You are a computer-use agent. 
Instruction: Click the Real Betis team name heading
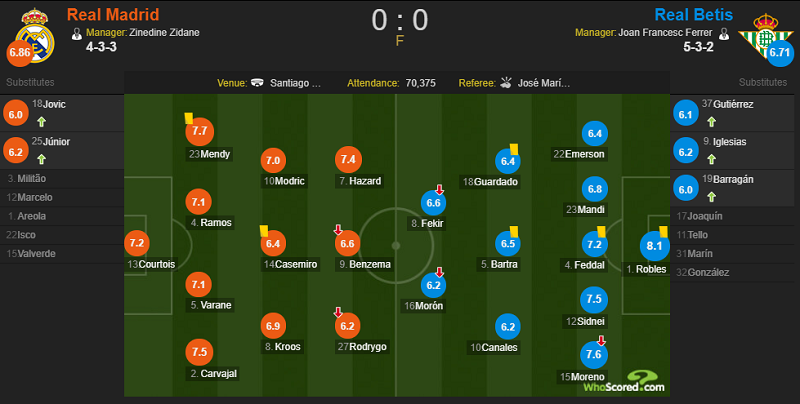(693, 14)
